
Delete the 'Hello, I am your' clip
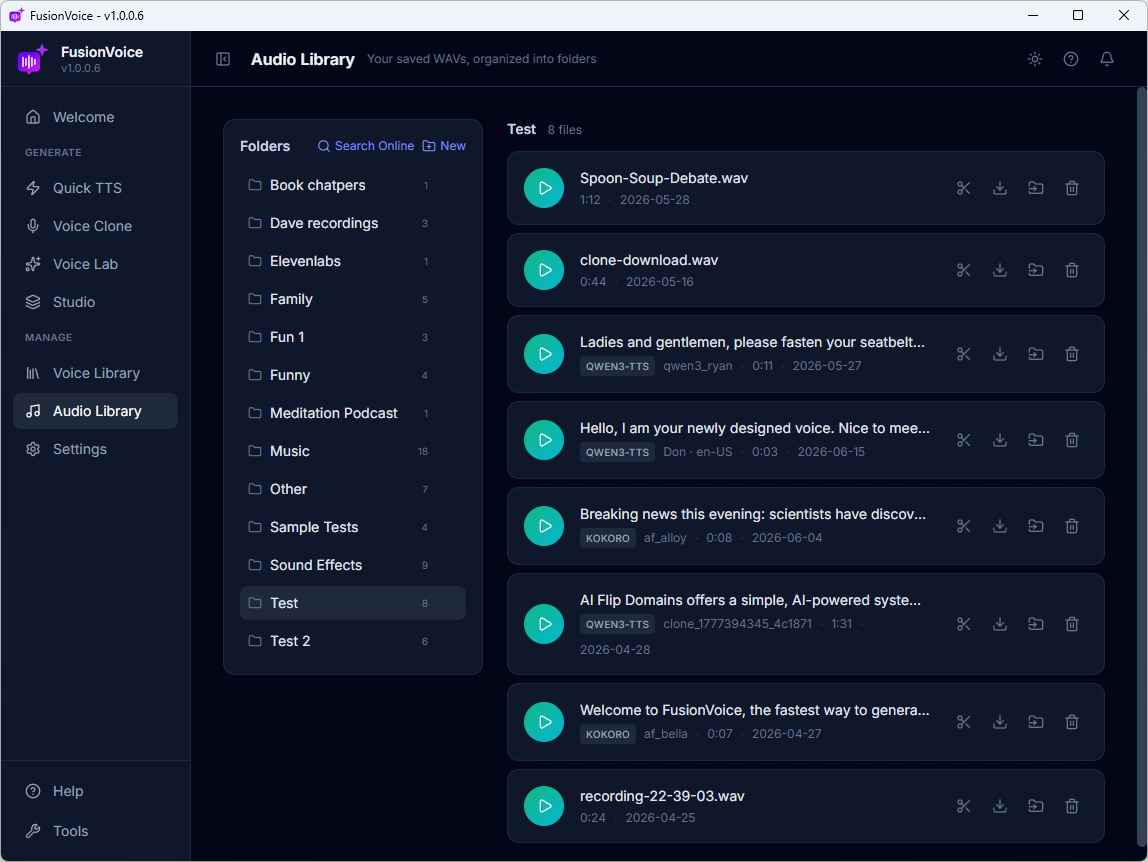pyautogui.click(x=1072, y=440)
